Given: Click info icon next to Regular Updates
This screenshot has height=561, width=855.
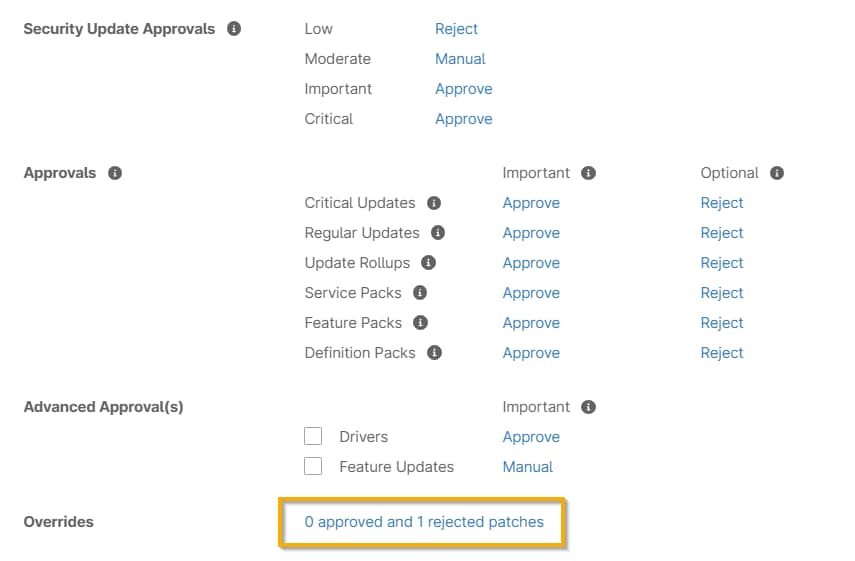Looking at the screenshot, I should pos(438,233).
